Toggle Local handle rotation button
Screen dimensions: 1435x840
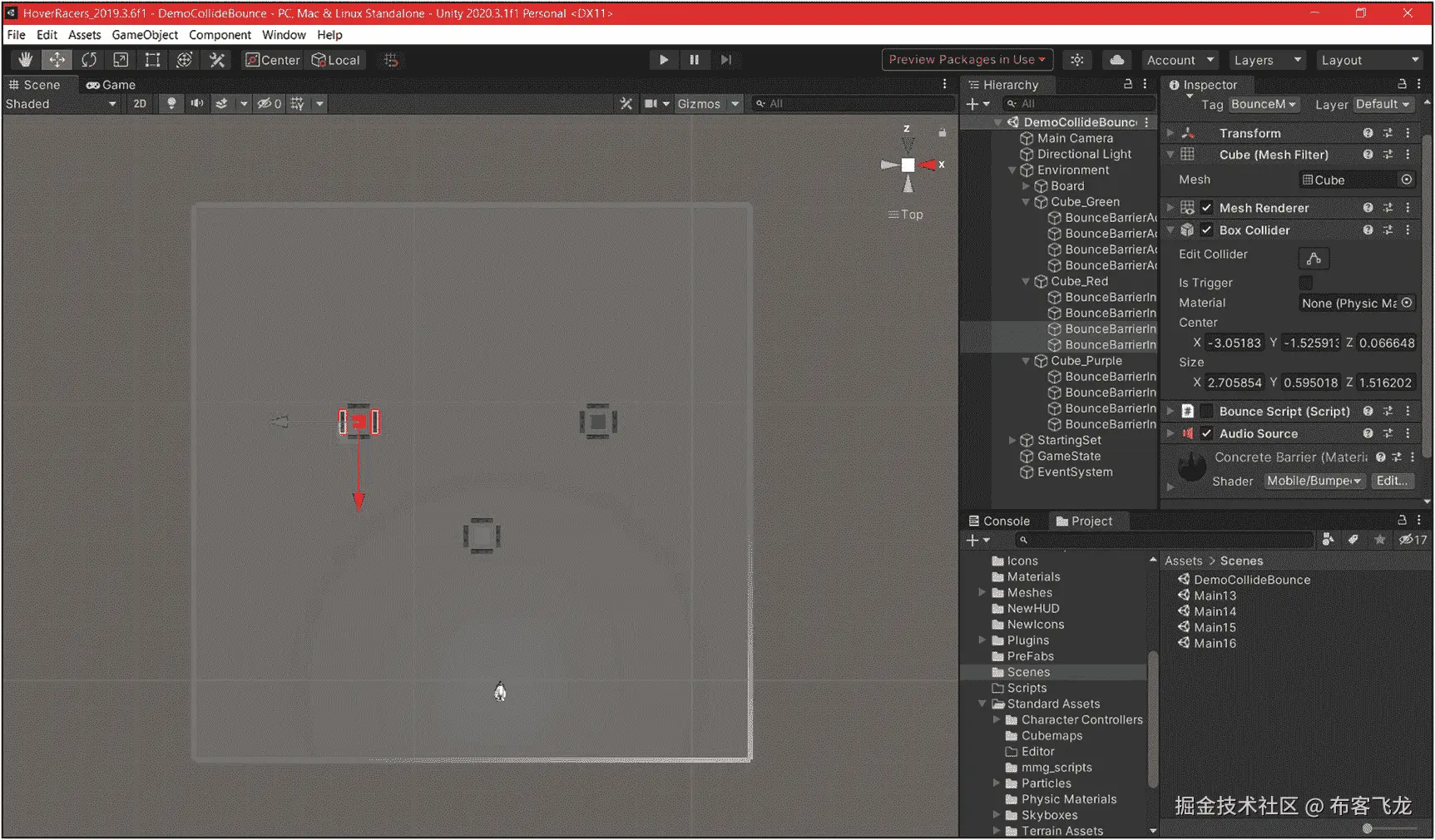(335, 60)
